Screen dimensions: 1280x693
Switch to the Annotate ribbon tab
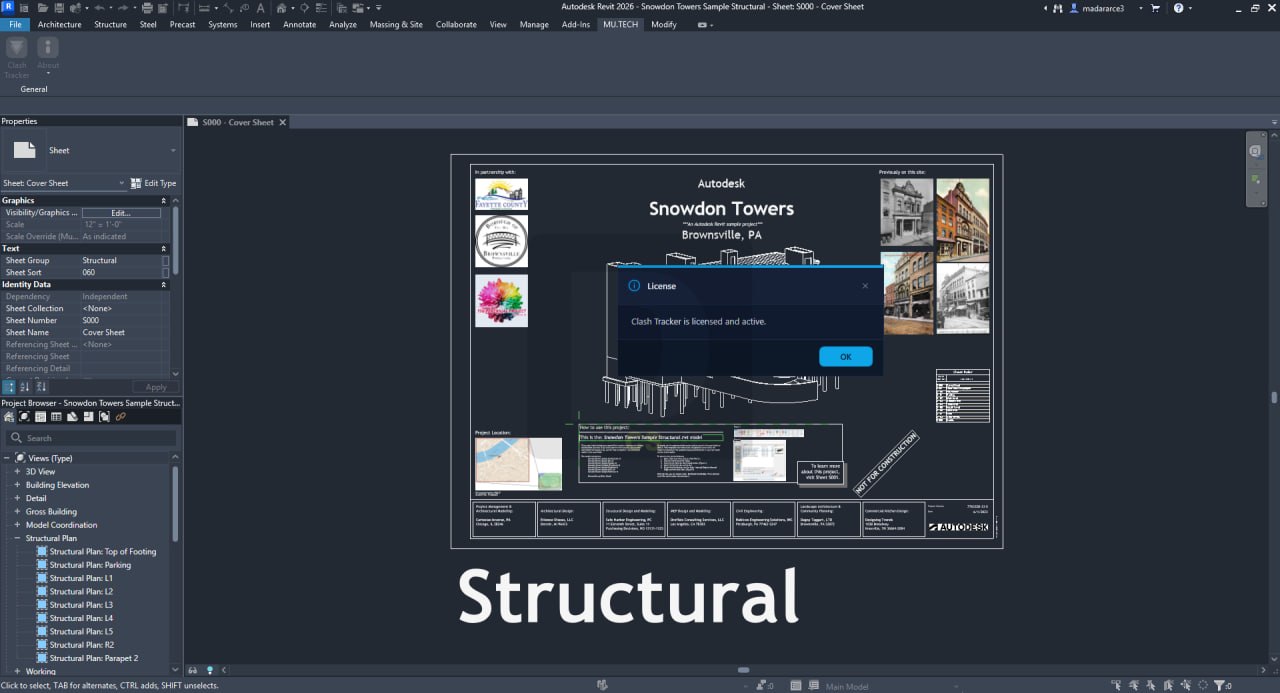(x=299, y=24)
